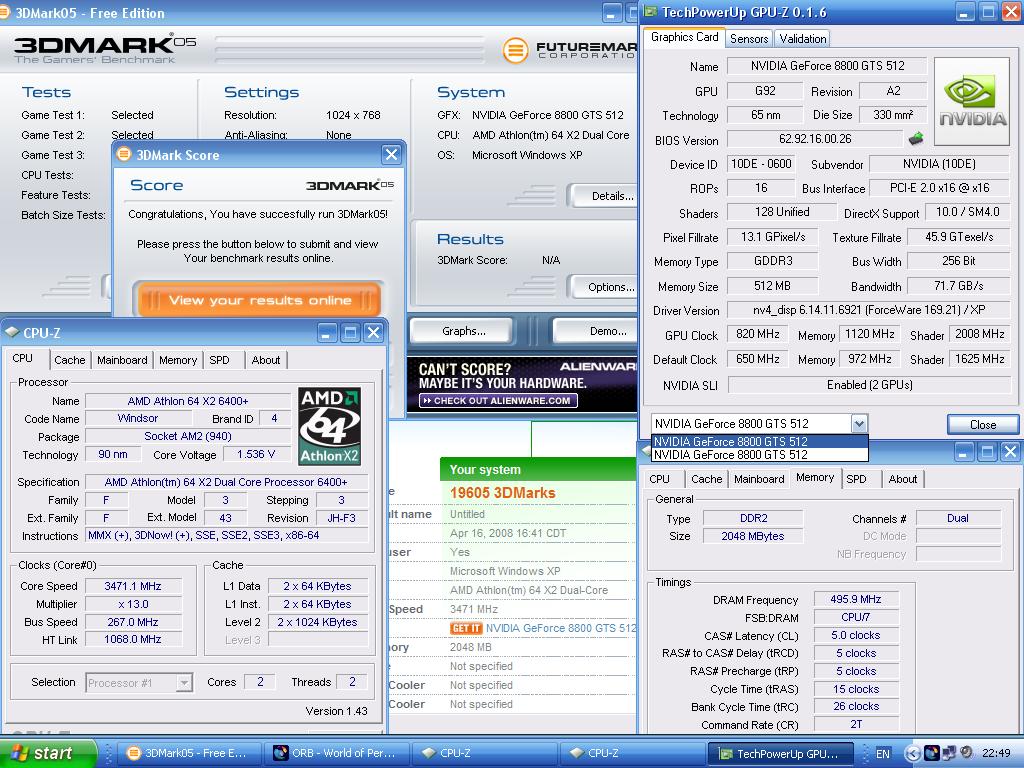Image resolution: width=1024 pixels, height=768 pixels.
Task: Click the AMD Athlon X2 logo in CPU-Z
Action: point(329,426)
